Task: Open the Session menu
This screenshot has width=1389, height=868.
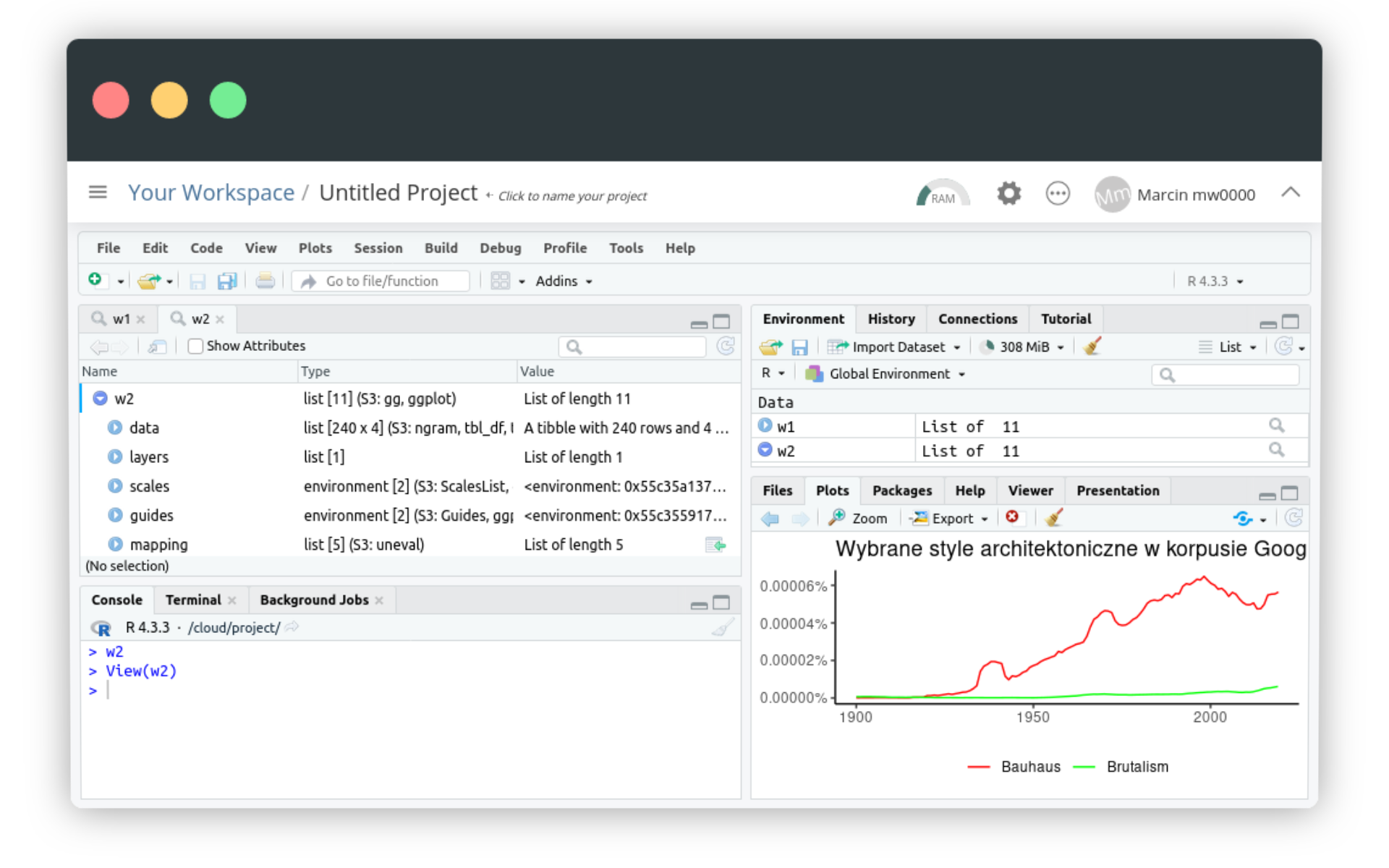Action: pos(378,248)
